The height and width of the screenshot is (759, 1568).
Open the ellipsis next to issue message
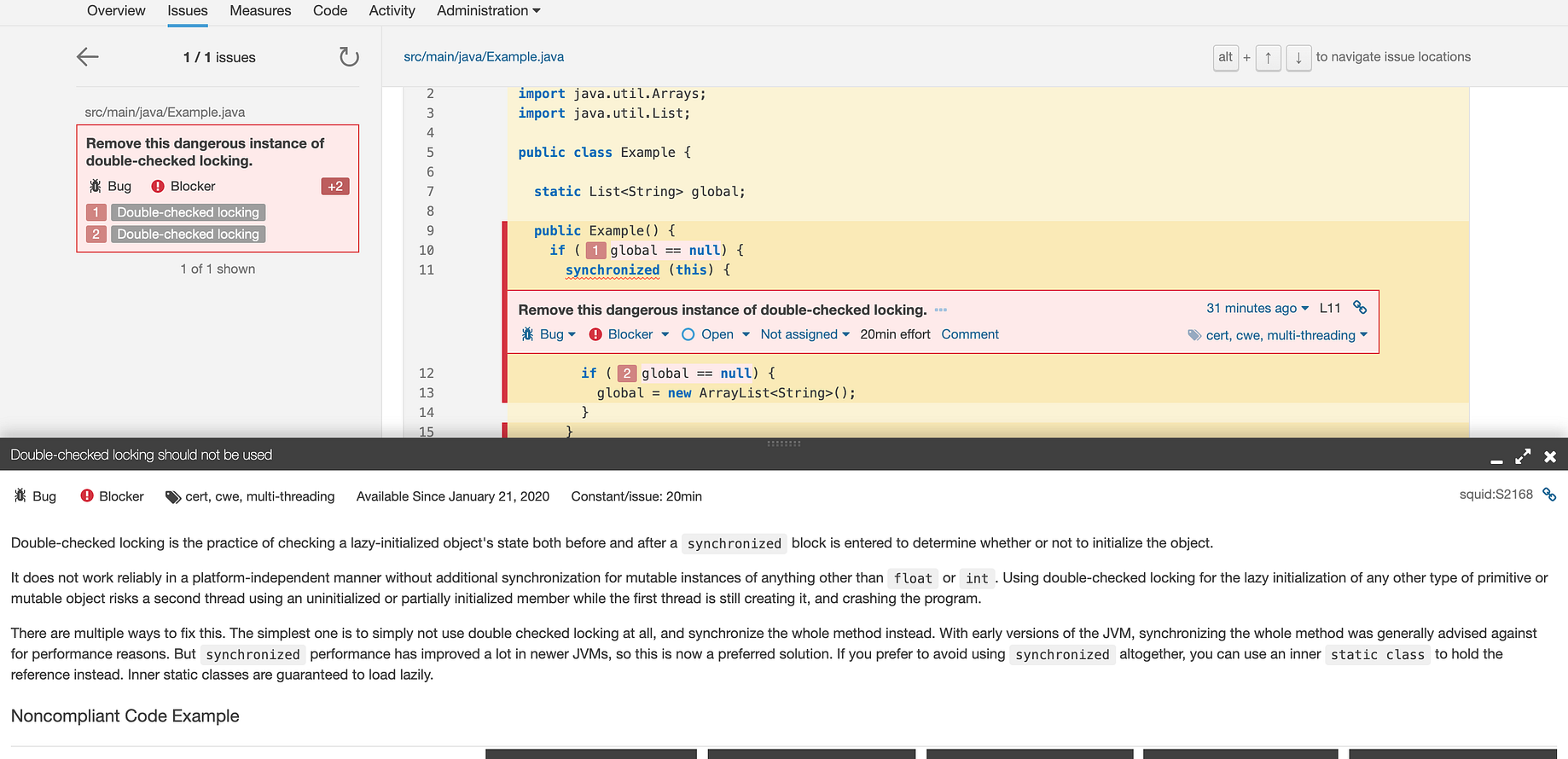(941, 310)
